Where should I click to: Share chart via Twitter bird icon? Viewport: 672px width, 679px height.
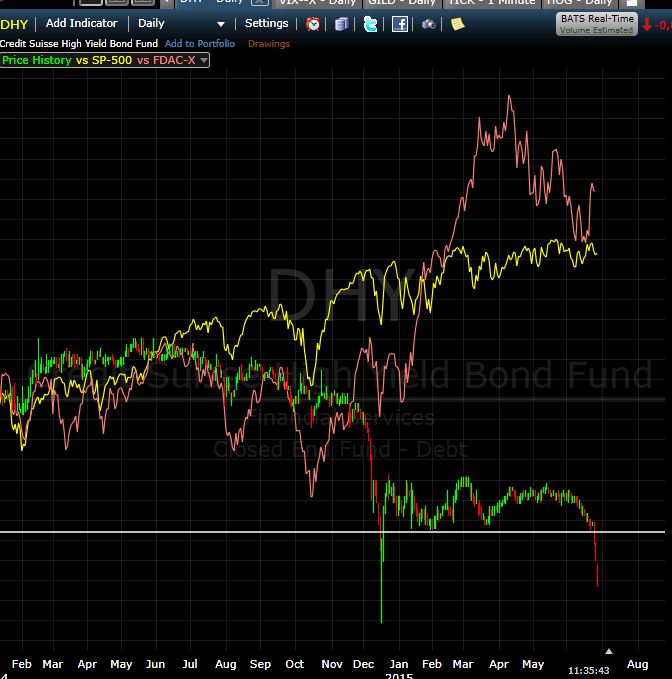tap(370, 24)
